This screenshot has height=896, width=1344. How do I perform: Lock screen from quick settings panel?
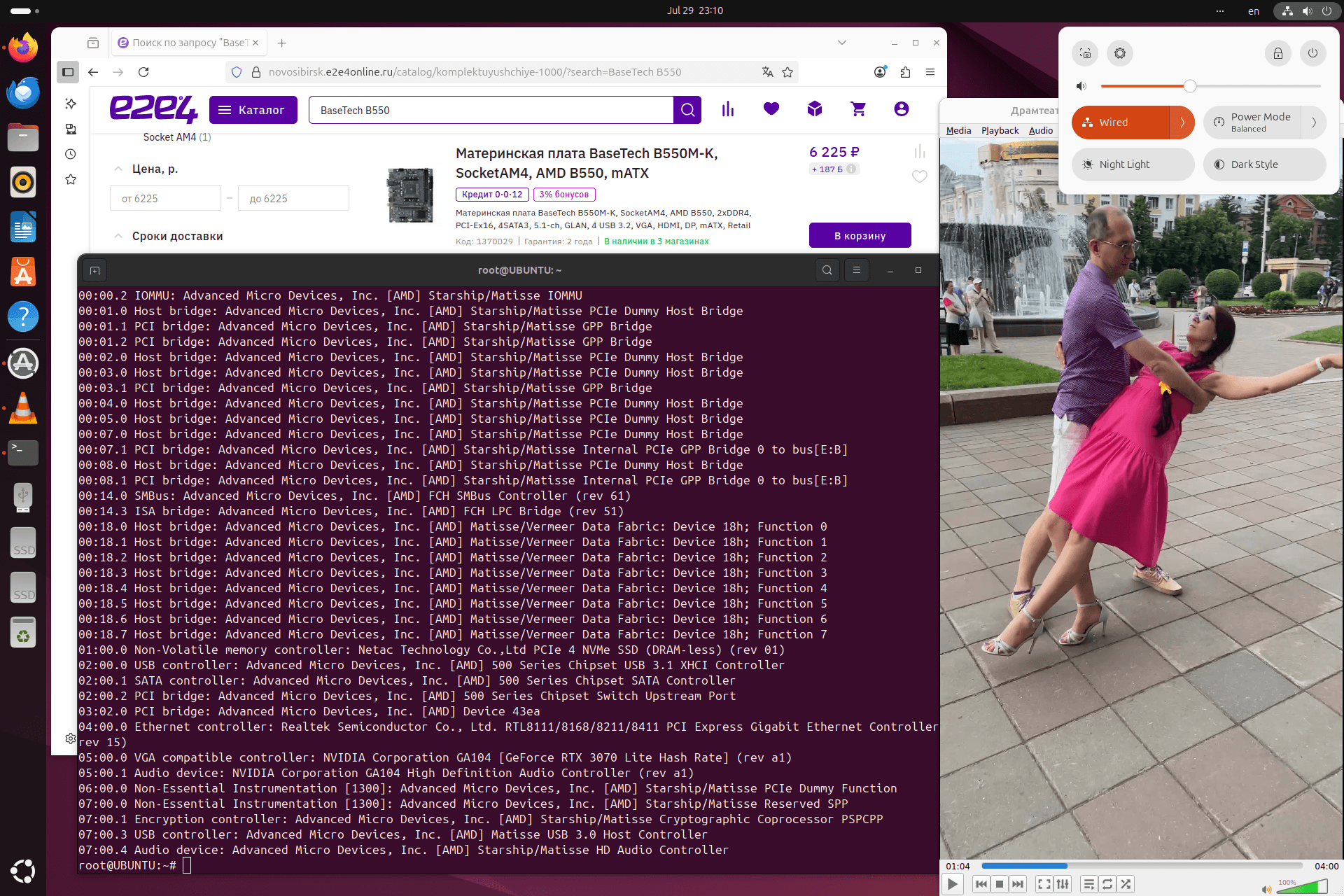coord(1278,53)
